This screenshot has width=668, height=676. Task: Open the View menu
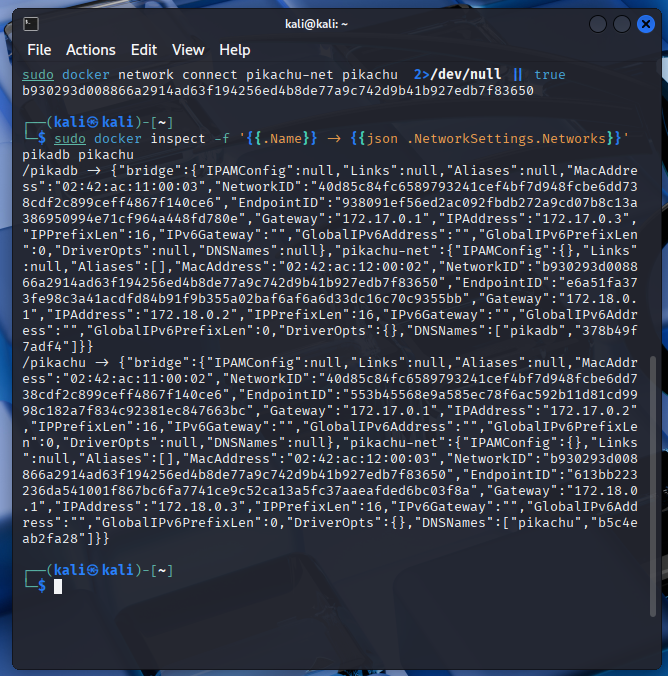click(188, 50)
